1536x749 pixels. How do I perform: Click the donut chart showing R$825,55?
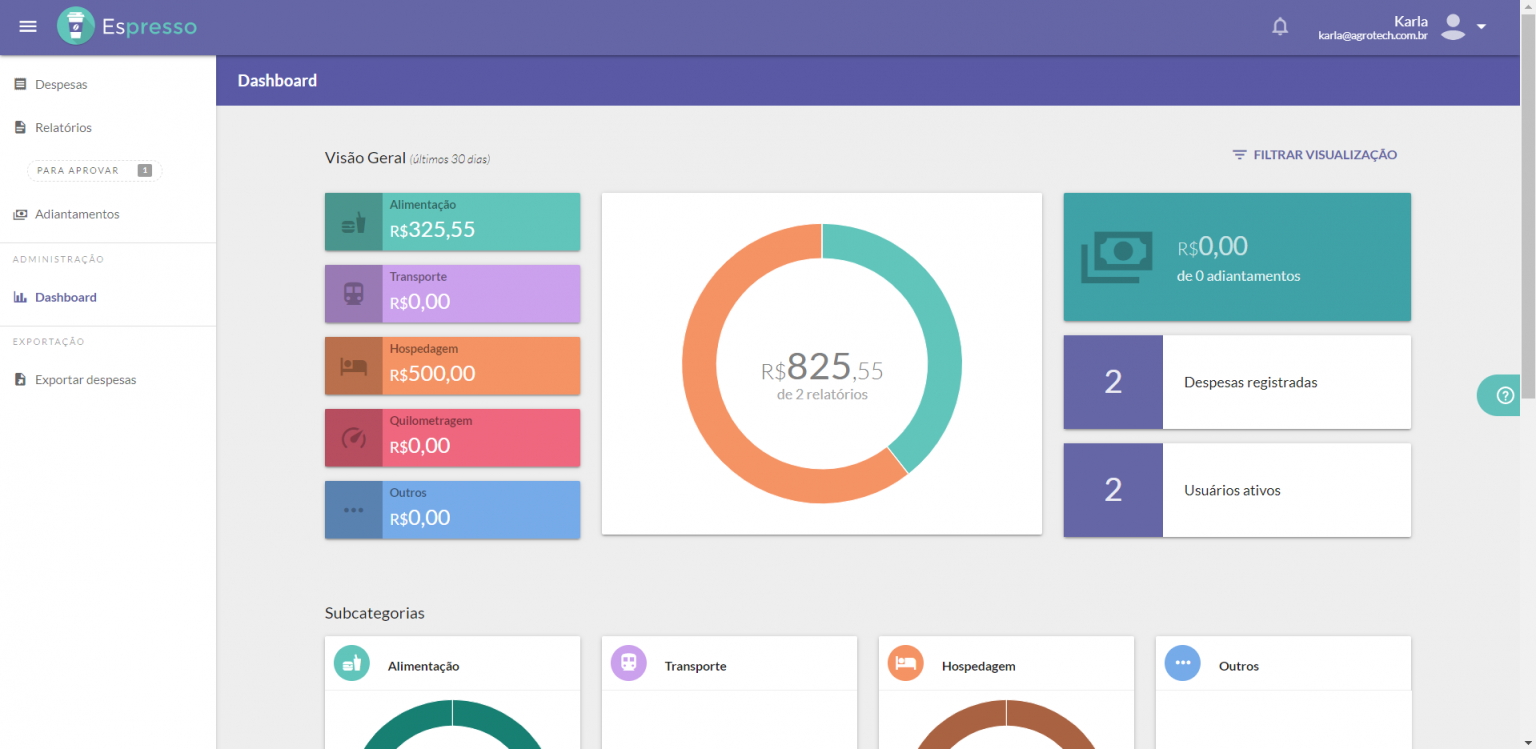pyautogui.click(x=821, y=363)
